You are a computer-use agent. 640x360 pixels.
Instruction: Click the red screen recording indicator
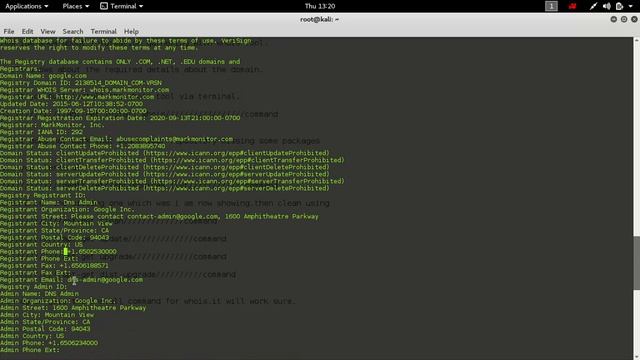[572, 6]
